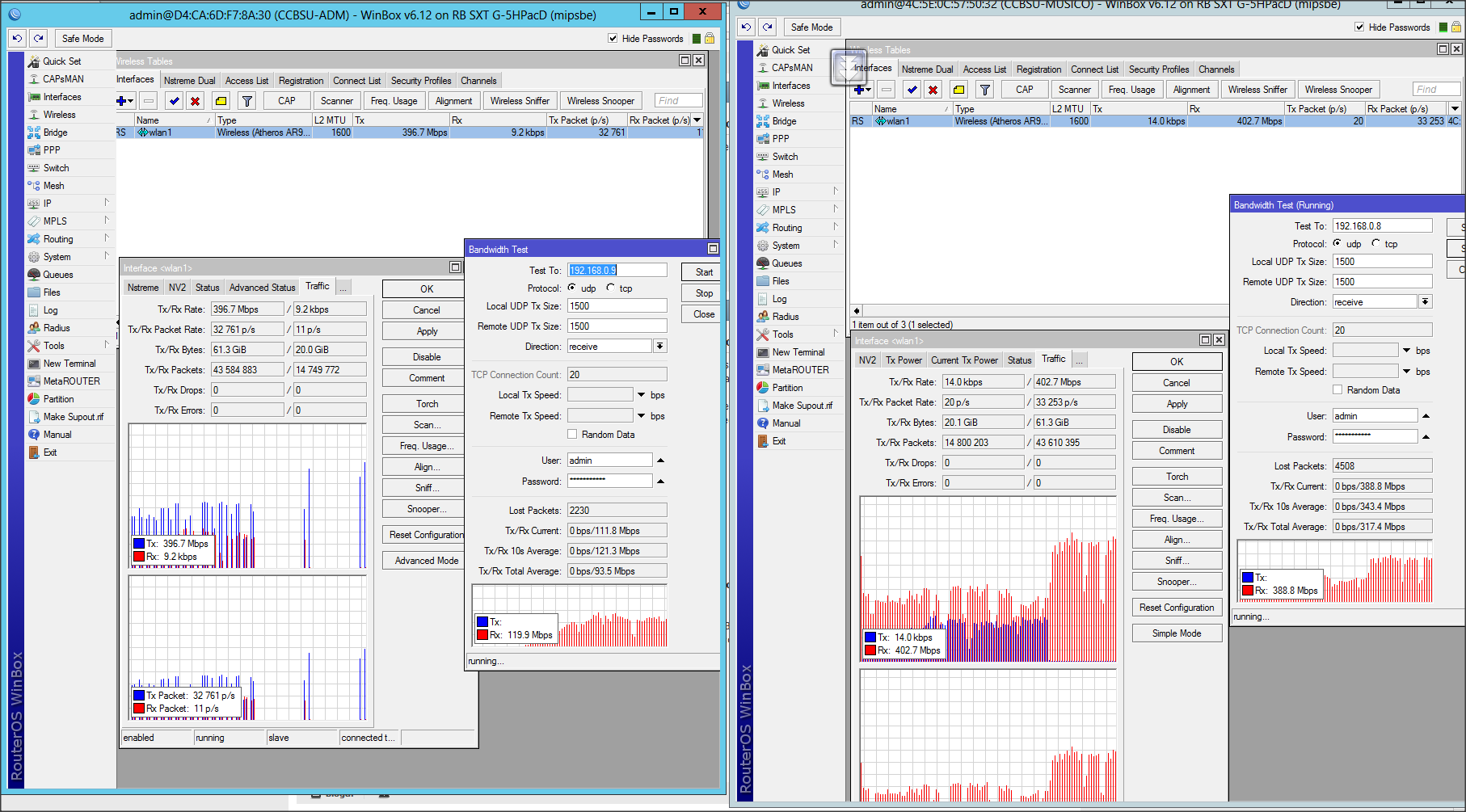Click the horizontal scrollbar left arrow in right Wireless Tables
Image resolution: width=1466 pixels, height=812 pixels.
pyautogui.click(x=857, y=311)
